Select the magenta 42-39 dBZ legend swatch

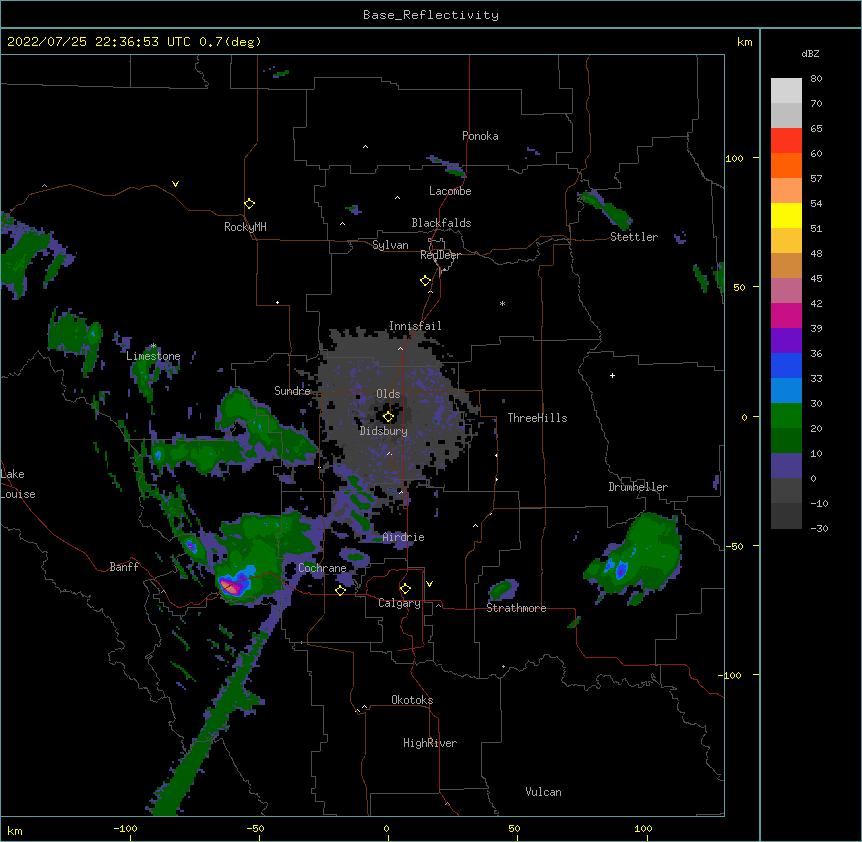[786, 315]
